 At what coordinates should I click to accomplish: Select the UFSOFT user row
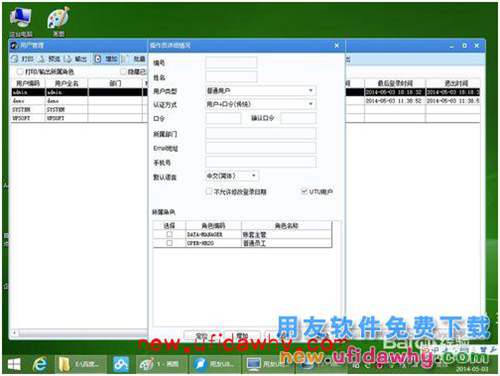tap(78, 118)
